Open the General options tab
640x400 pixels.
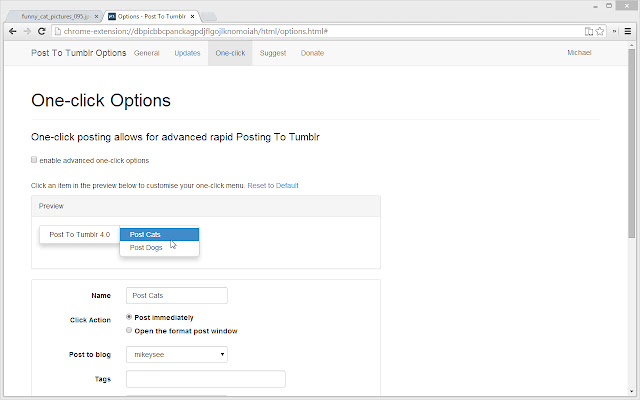[x=147, y=53]
